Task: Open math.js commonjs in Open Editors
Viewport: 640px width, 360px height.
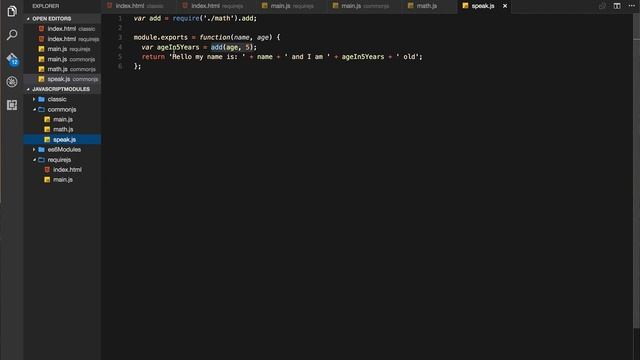Action: [x=62, y=69]
